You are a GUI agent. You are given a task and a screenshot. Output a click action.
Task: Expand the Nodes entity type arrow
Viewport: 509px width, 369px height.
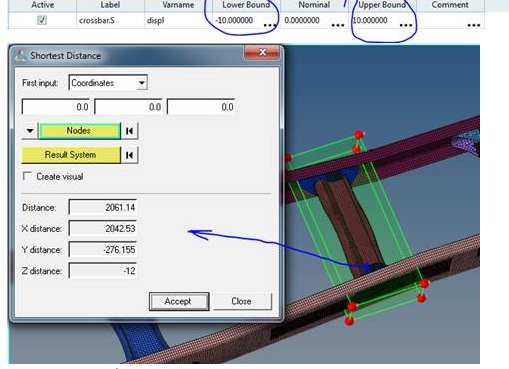click(x=30, y=131)
